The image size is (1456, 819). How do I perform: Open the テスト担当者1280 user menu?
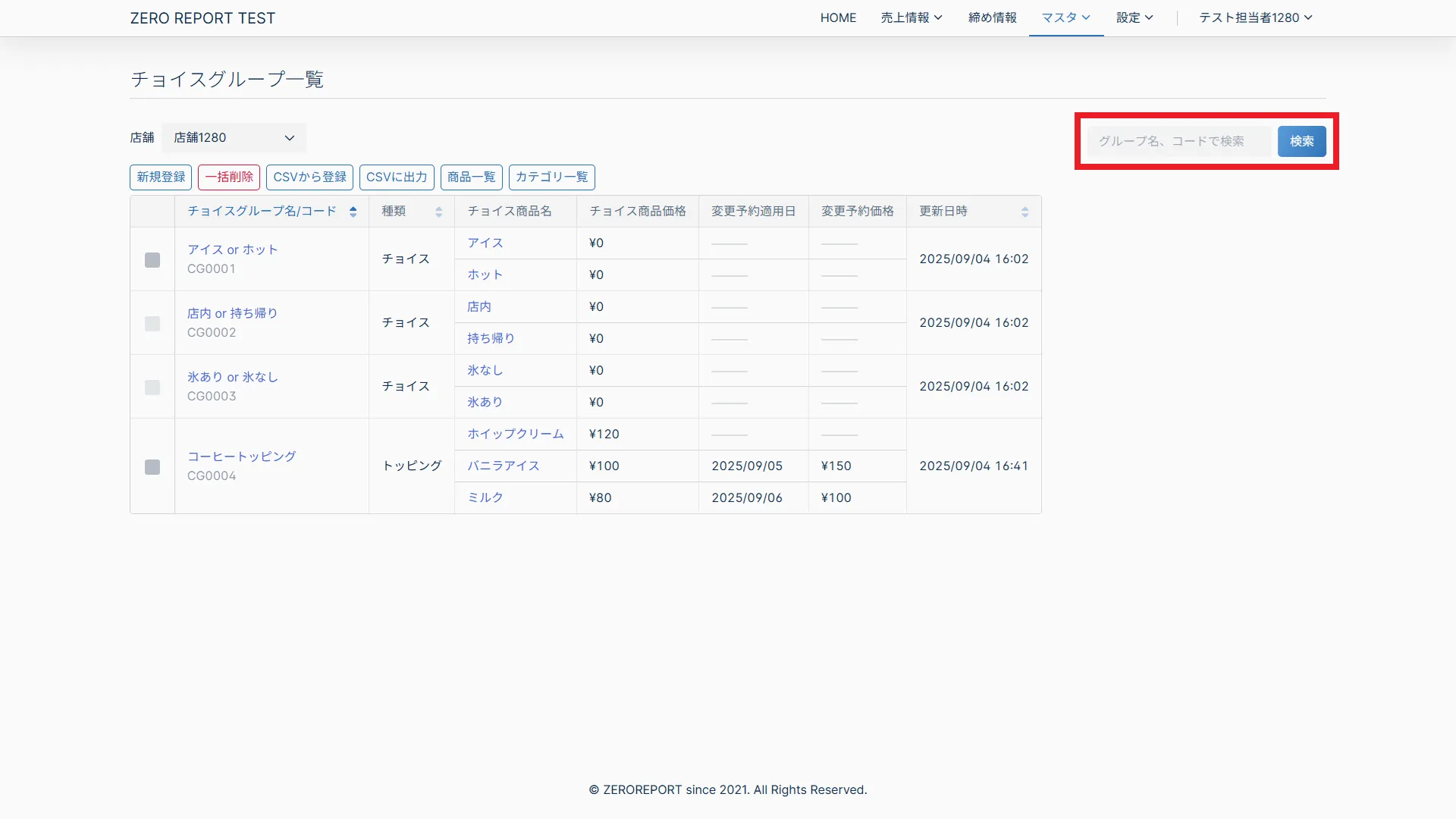1255,17
